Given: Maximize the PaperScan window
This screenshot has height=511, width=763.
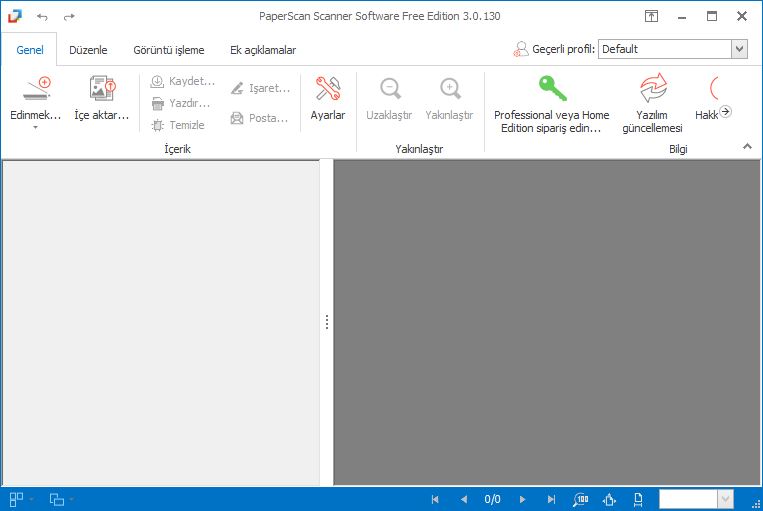Looking at the screenshot, I should pos(712,16).
